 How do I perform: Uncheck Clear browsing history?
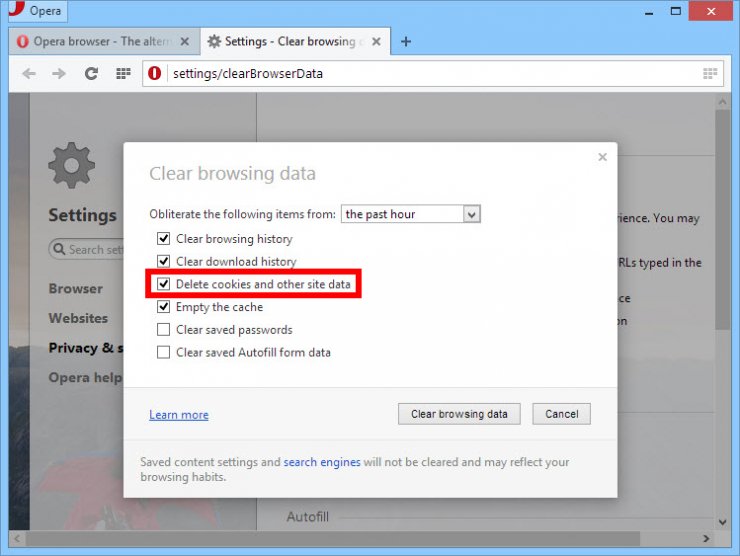click(x=163, y=238)
